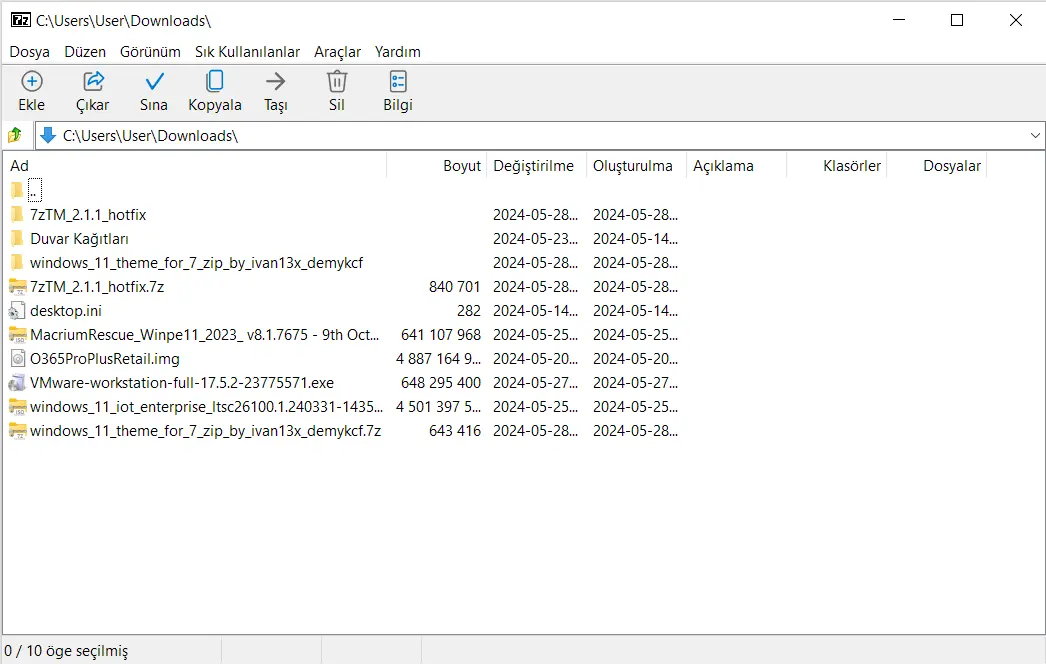Open the Yardım menu

pos(398,51)
